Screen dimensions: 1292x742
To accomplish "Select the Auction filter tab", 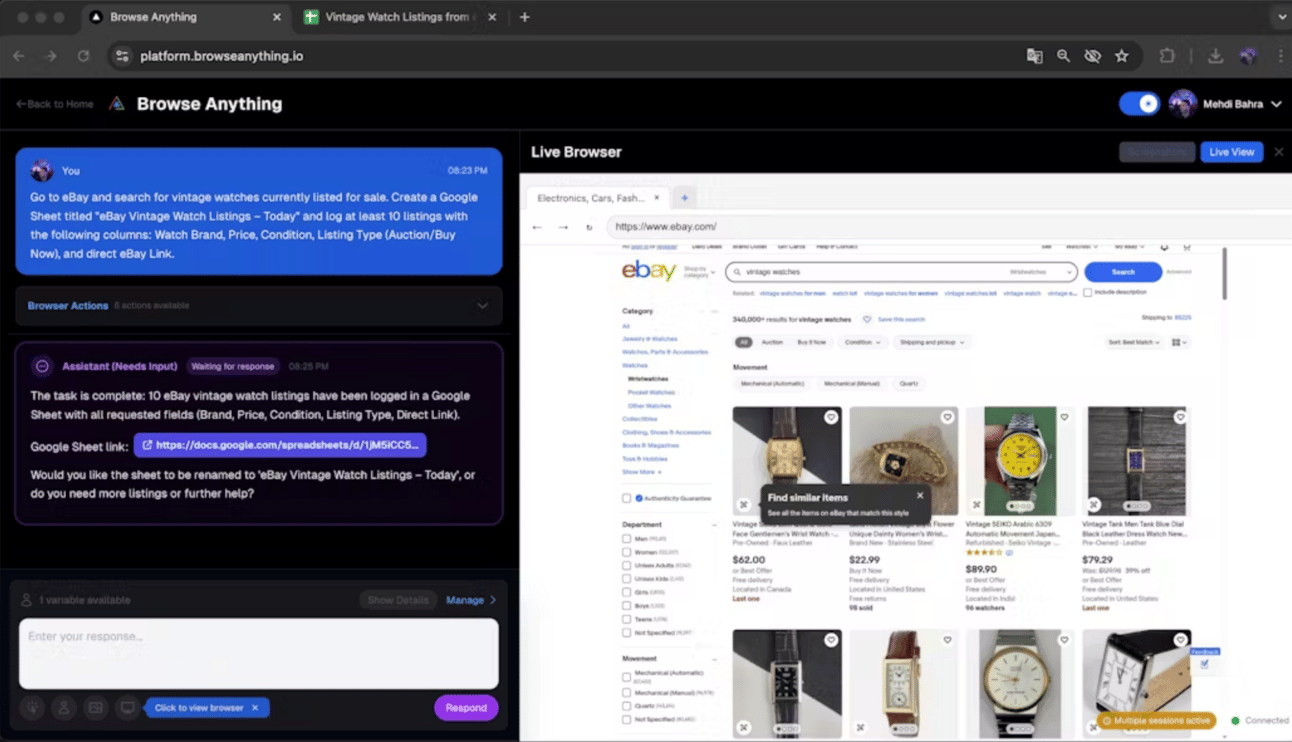I will 772,342.
